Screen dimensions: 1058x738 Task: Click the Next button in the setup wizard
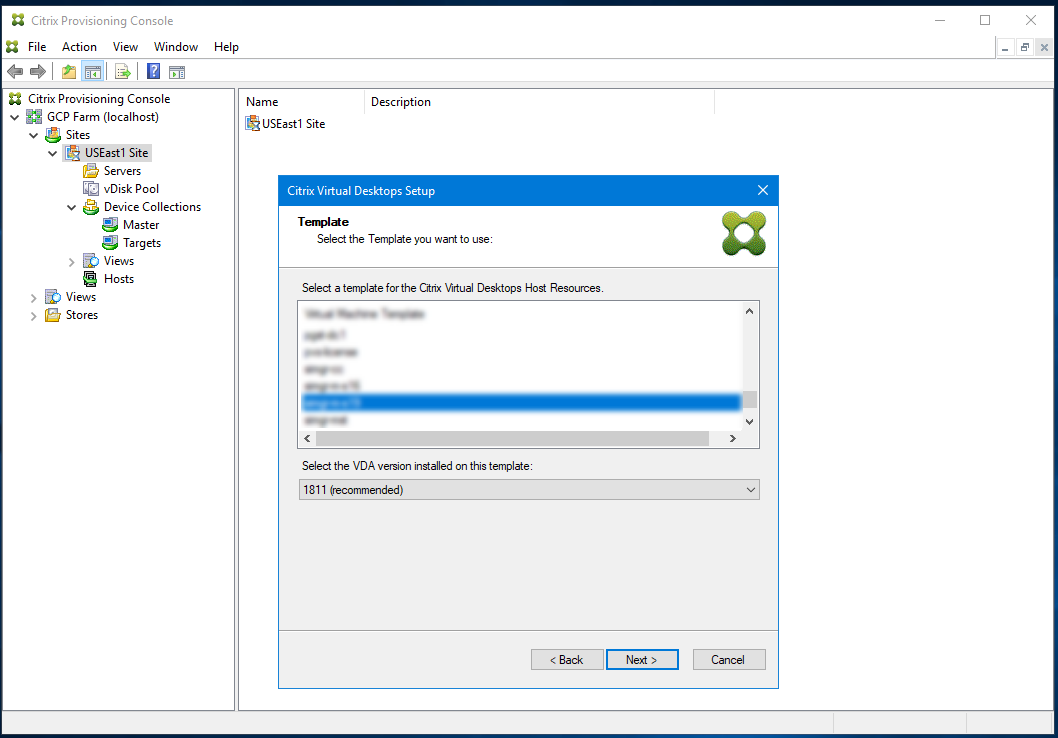[x=642, y=659]
